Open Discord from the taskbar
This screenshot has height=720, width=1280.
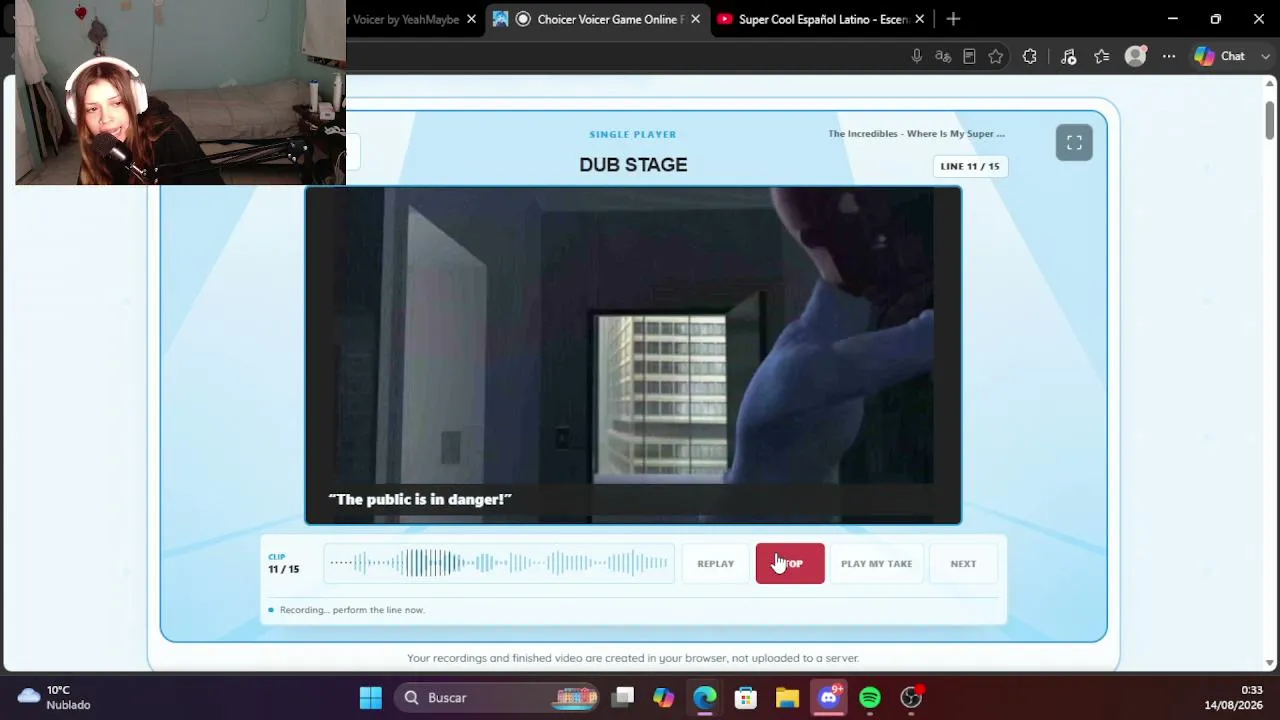pos(829,697)
